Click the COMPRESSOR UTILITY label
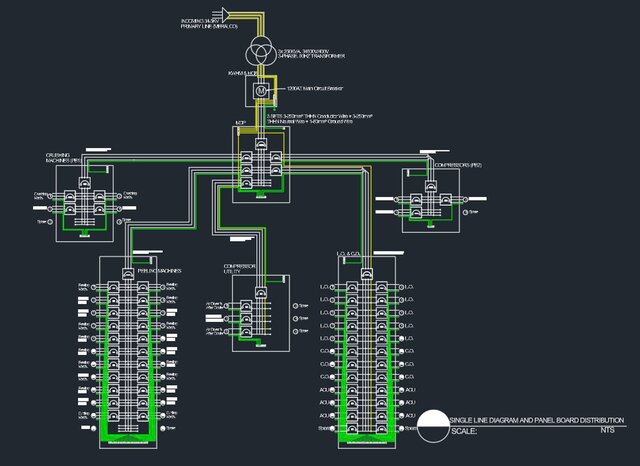 coord(239,269)
